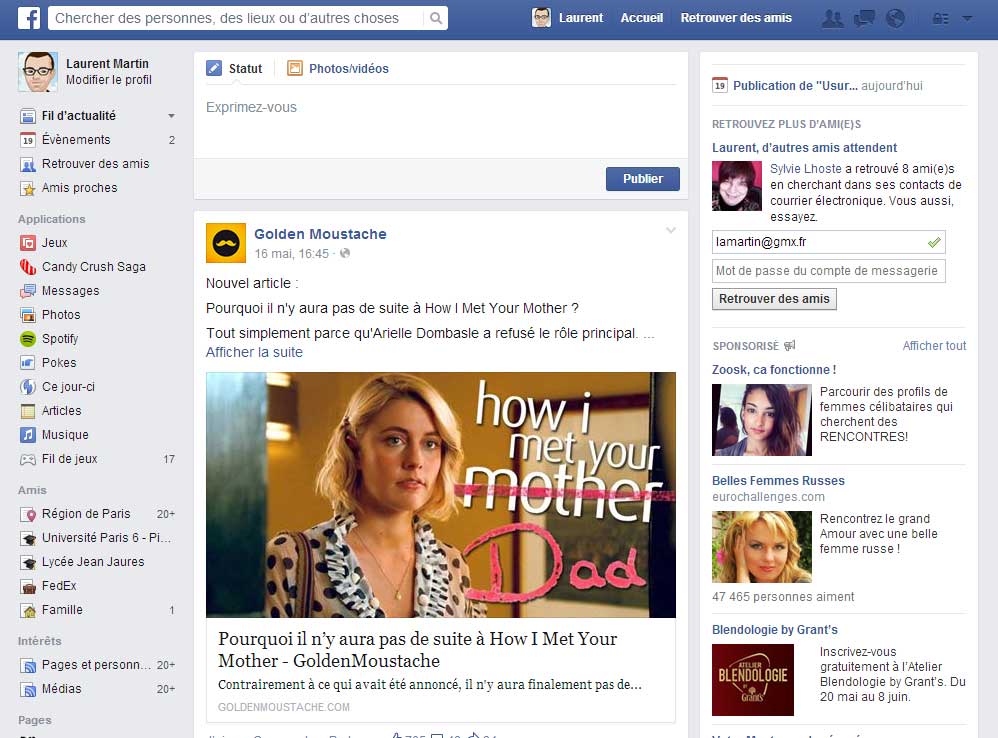Open the notifications globe icon

click(x=895, y=18)
